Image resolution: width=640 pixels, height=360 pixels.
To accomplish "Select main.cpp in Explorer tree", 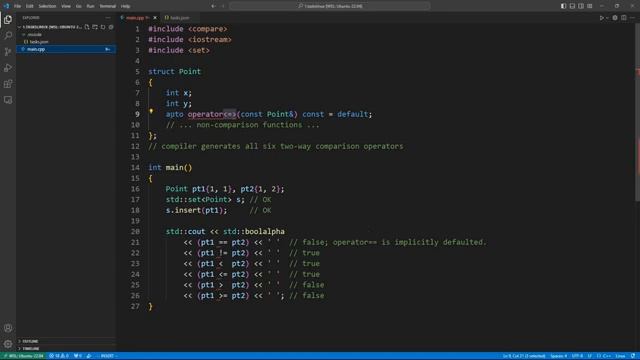I will pos(66,49).
